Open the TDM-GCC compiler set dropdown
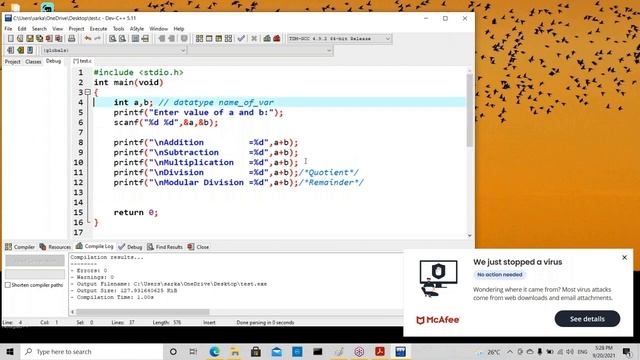Image resolution: width=640 pixels, height=360 pixels. point(340,38)
